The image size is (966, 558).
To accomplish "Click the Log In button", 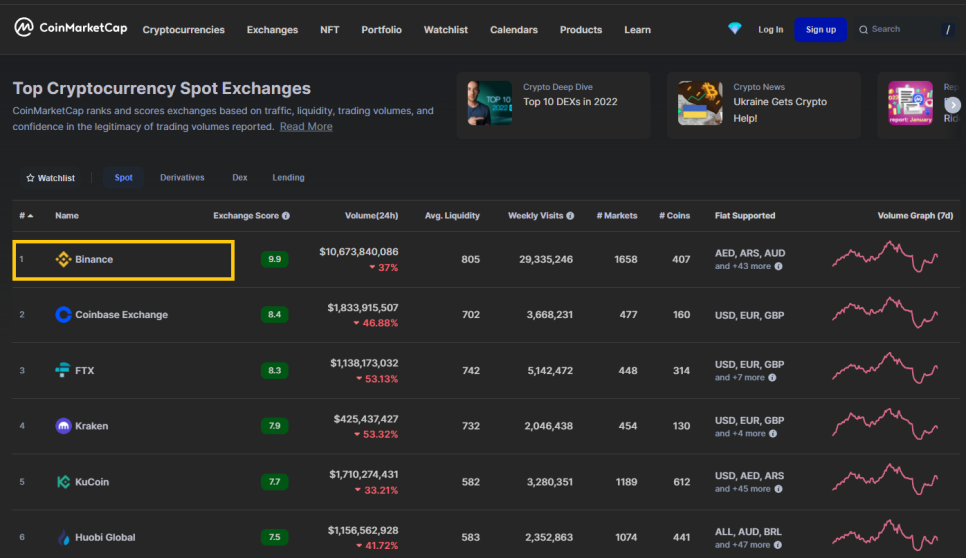I will click(771, 30).
